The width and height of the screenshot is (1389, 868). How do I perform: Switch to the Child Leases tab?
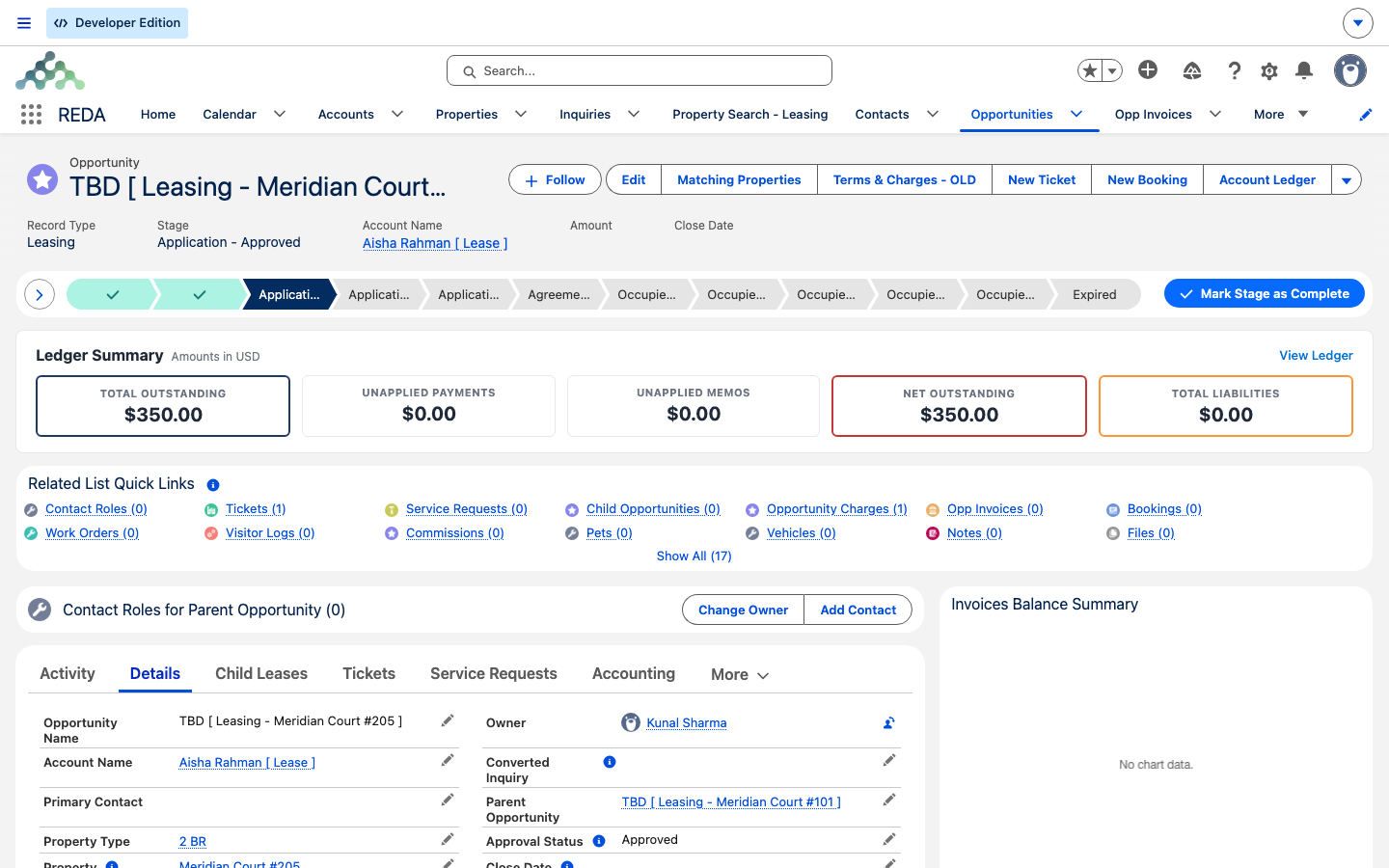click(261, 673)
